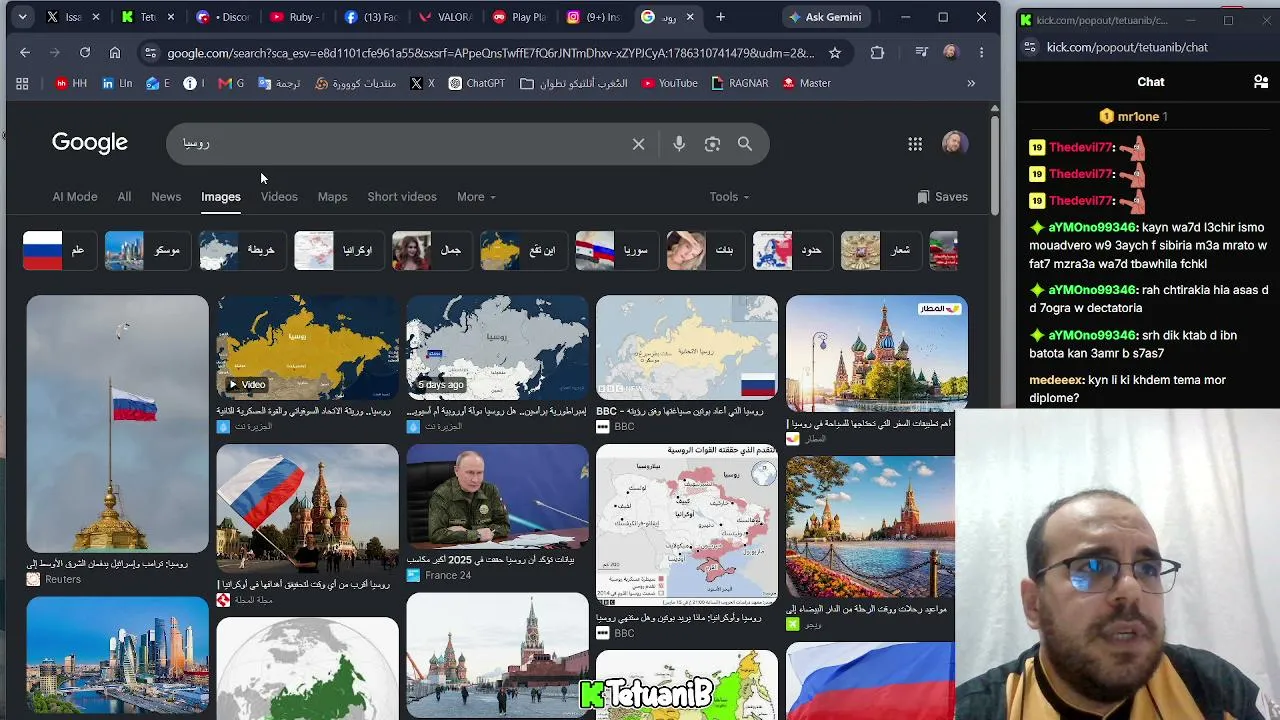Open the Google apps grid
This screenshot has height=720, width=1280.
(915, 144)
